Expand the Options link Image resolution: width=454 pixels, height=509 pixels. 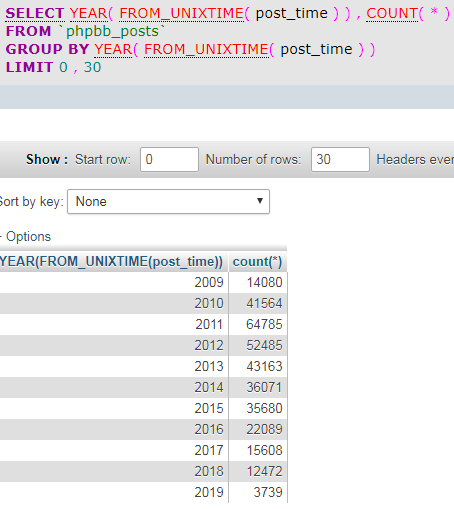tap(28, 236)
